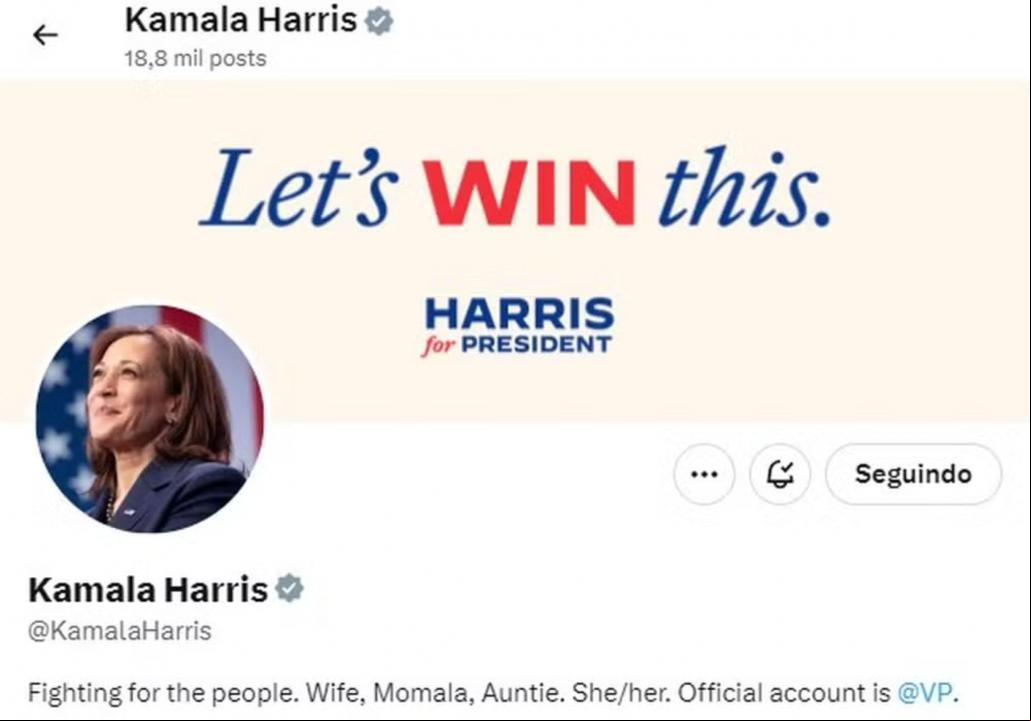
Task: Open Kamala Harris profile picture
Action: (150, 419)
